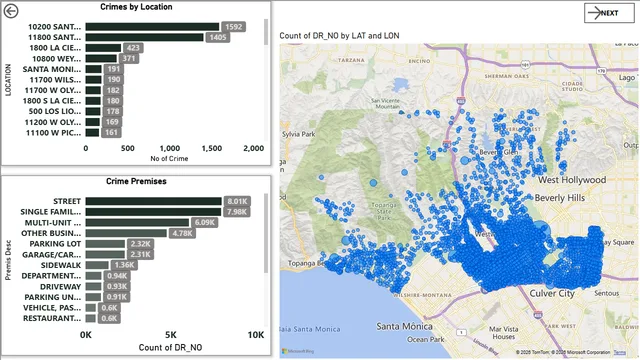Select the SINGLE FAMIL... premises bar
640x360 pixels.
point(153,212)
